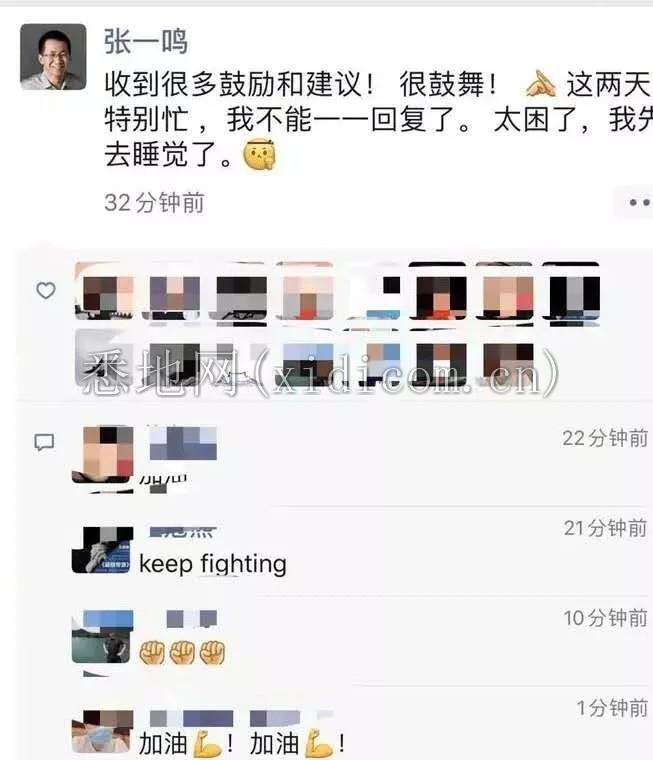Select the 加油 comment posted 1分钟前
Screen dimensions: 653x760
(242, 744)
